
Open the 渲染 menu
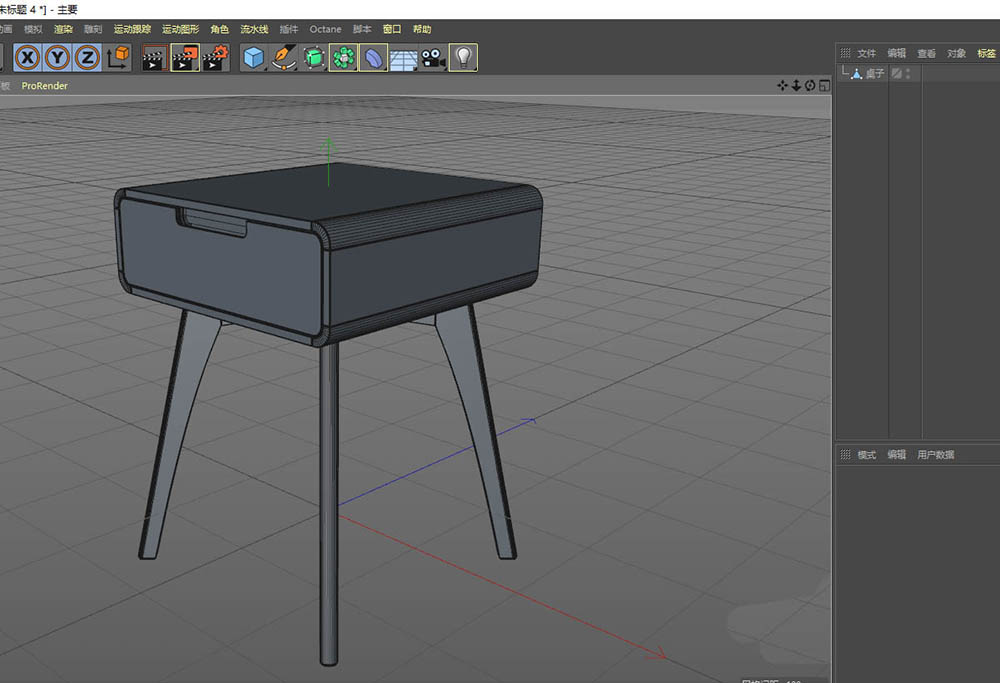coord(63,29)
